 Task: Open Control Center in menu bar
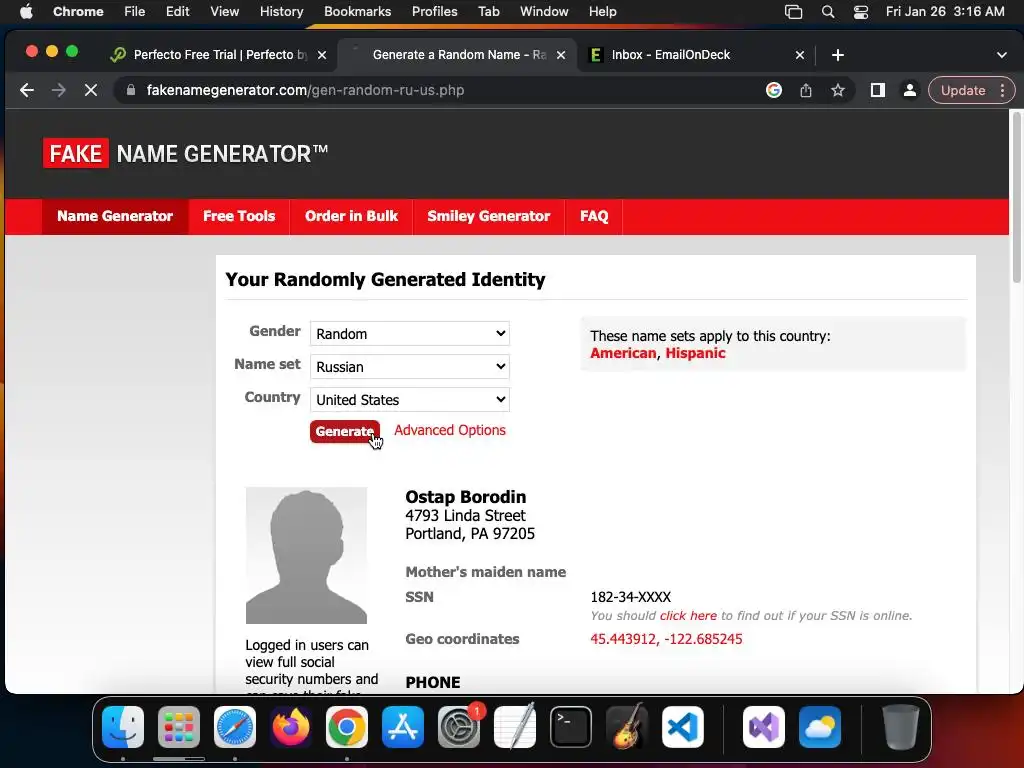click(861, 12)
